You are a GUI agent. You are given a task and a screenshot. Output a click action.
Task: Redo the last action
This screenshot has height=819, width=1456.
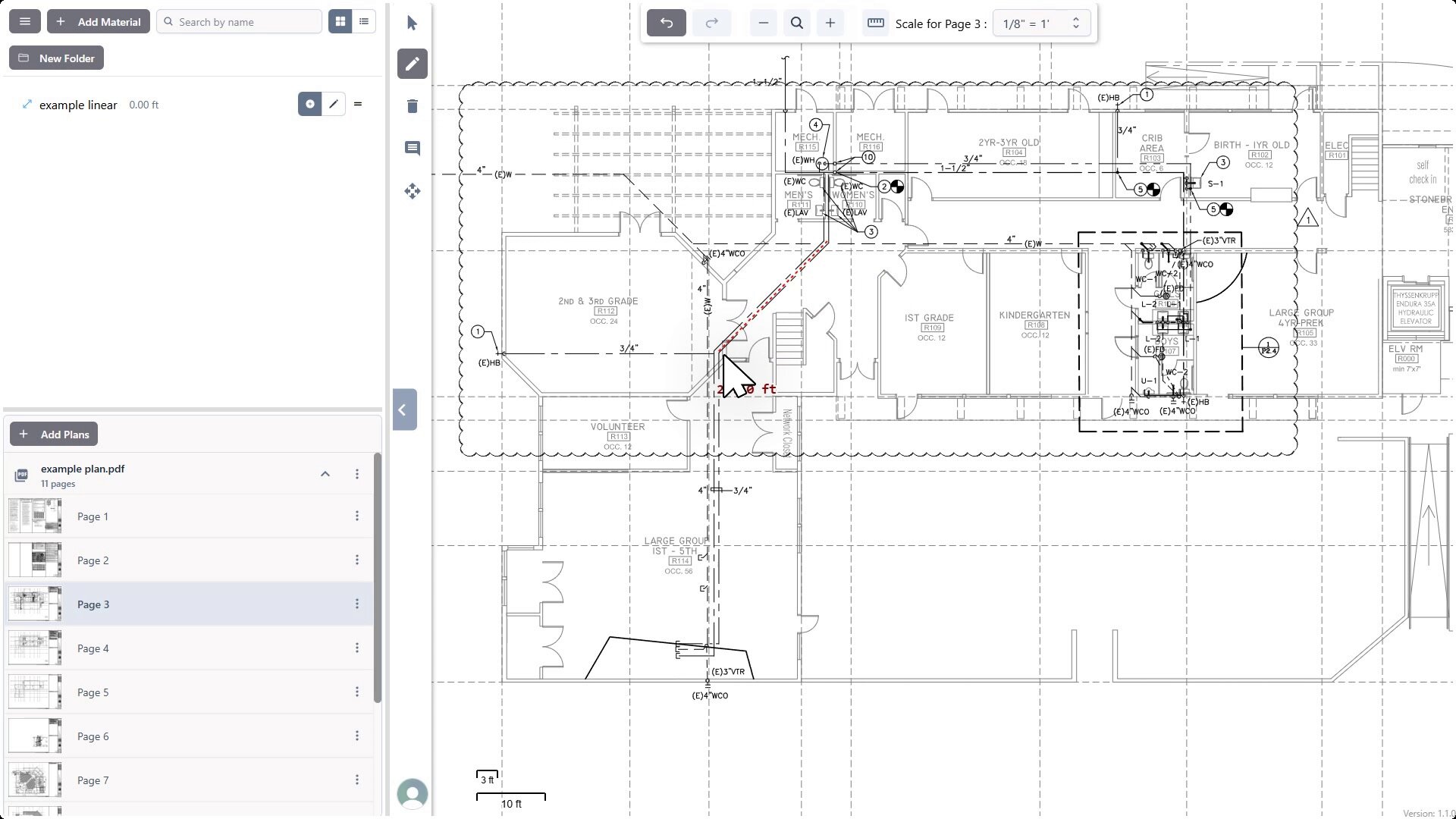711,23
